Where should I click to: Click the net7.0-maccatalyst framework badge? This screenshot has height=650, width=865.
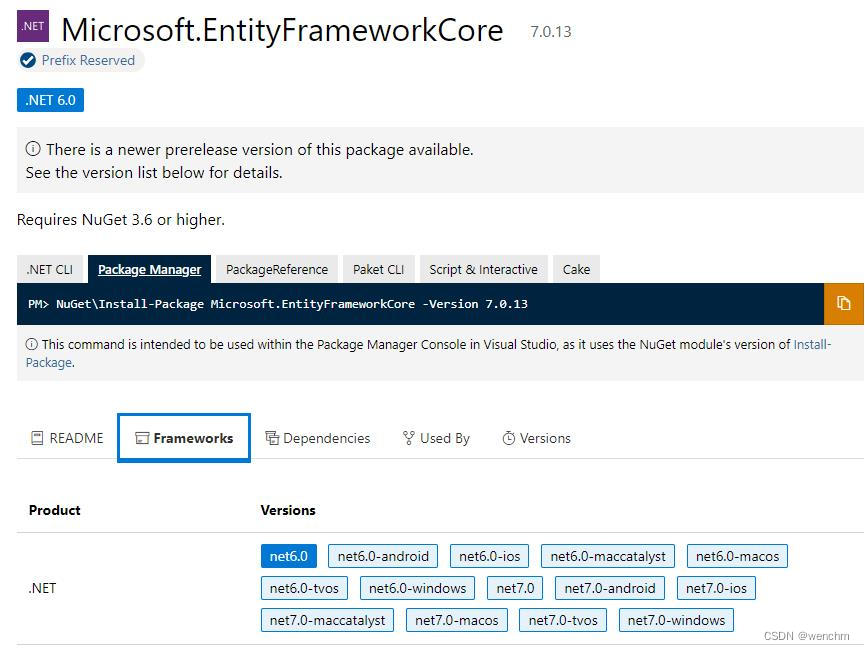[x=327, y=620]
